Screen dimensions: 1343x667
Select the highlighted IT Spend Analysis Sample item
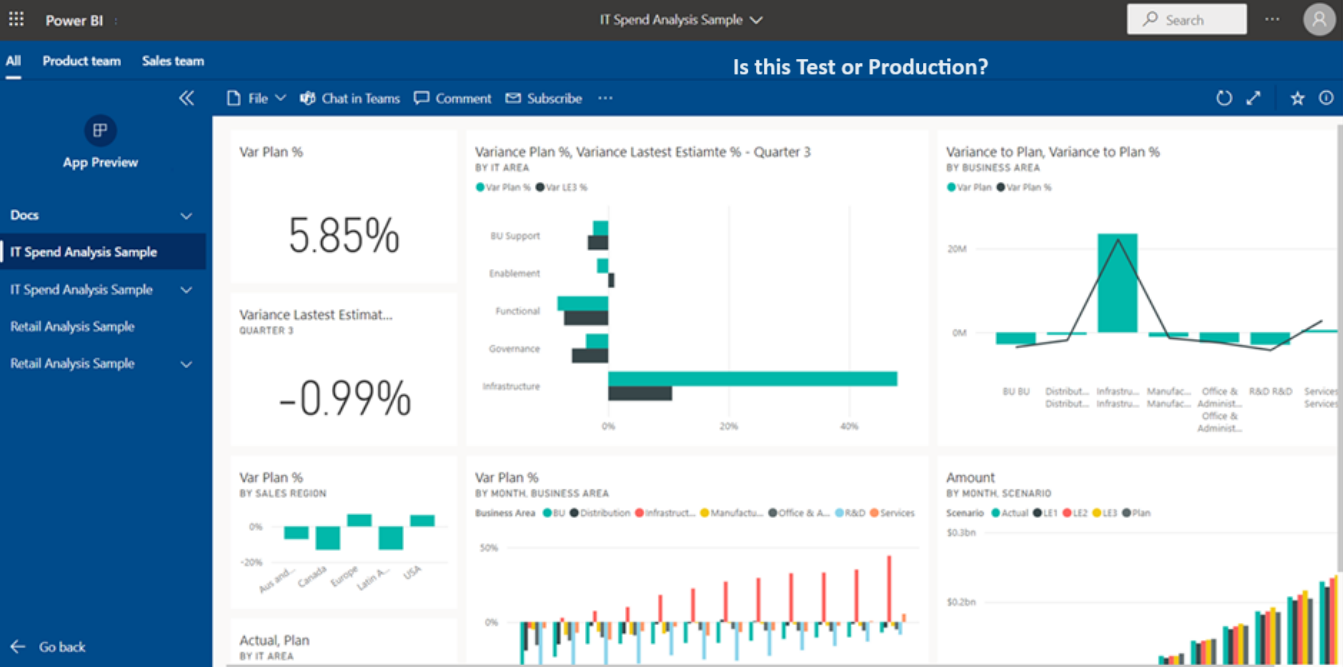click(x=103, y=252)
